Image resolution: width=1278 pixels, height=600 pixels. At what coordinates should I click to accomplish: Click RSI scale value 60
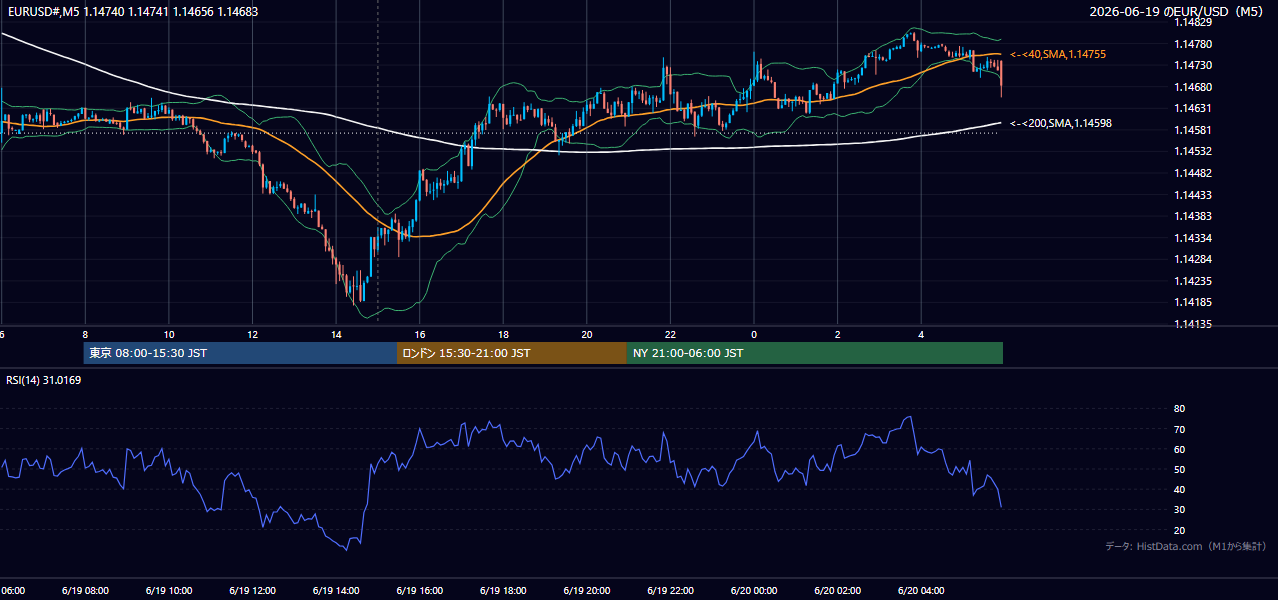point(1179,449)
